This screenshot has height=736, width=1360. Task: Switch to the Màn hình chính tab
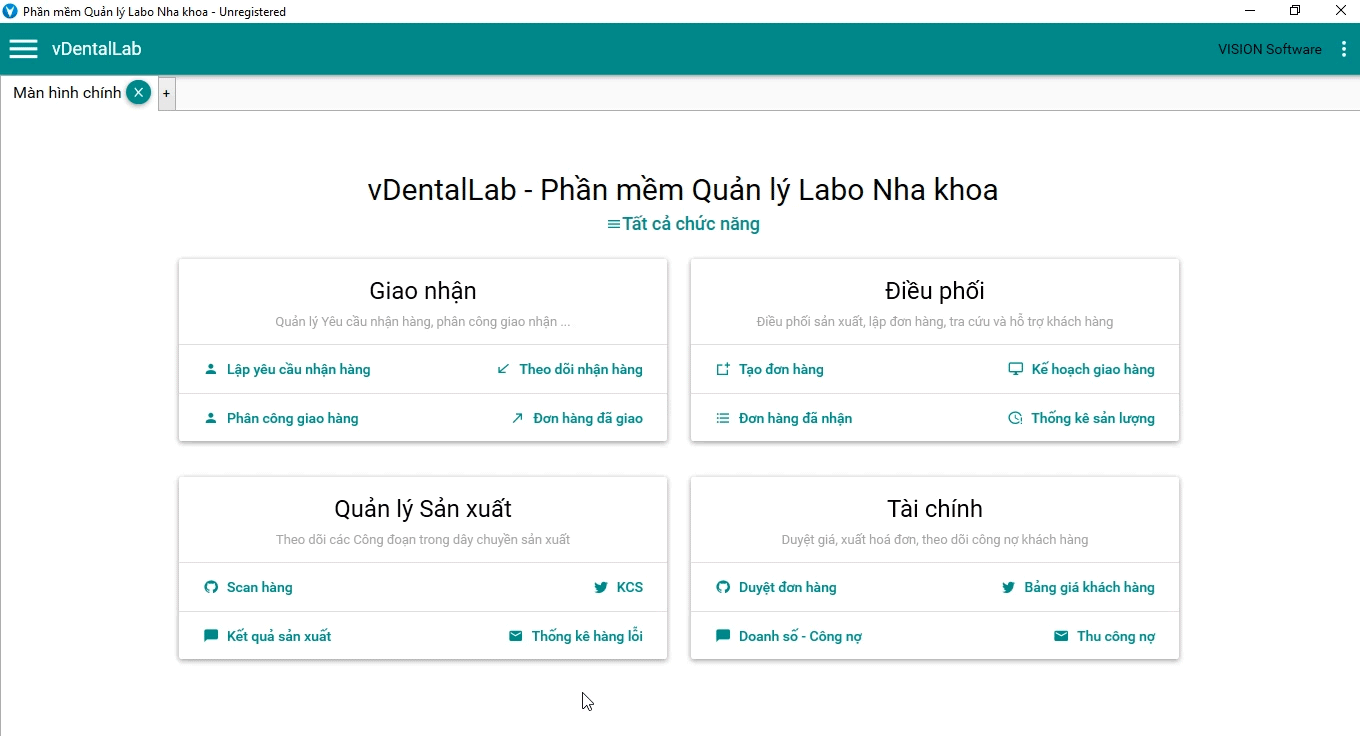(x=67, y=93)
